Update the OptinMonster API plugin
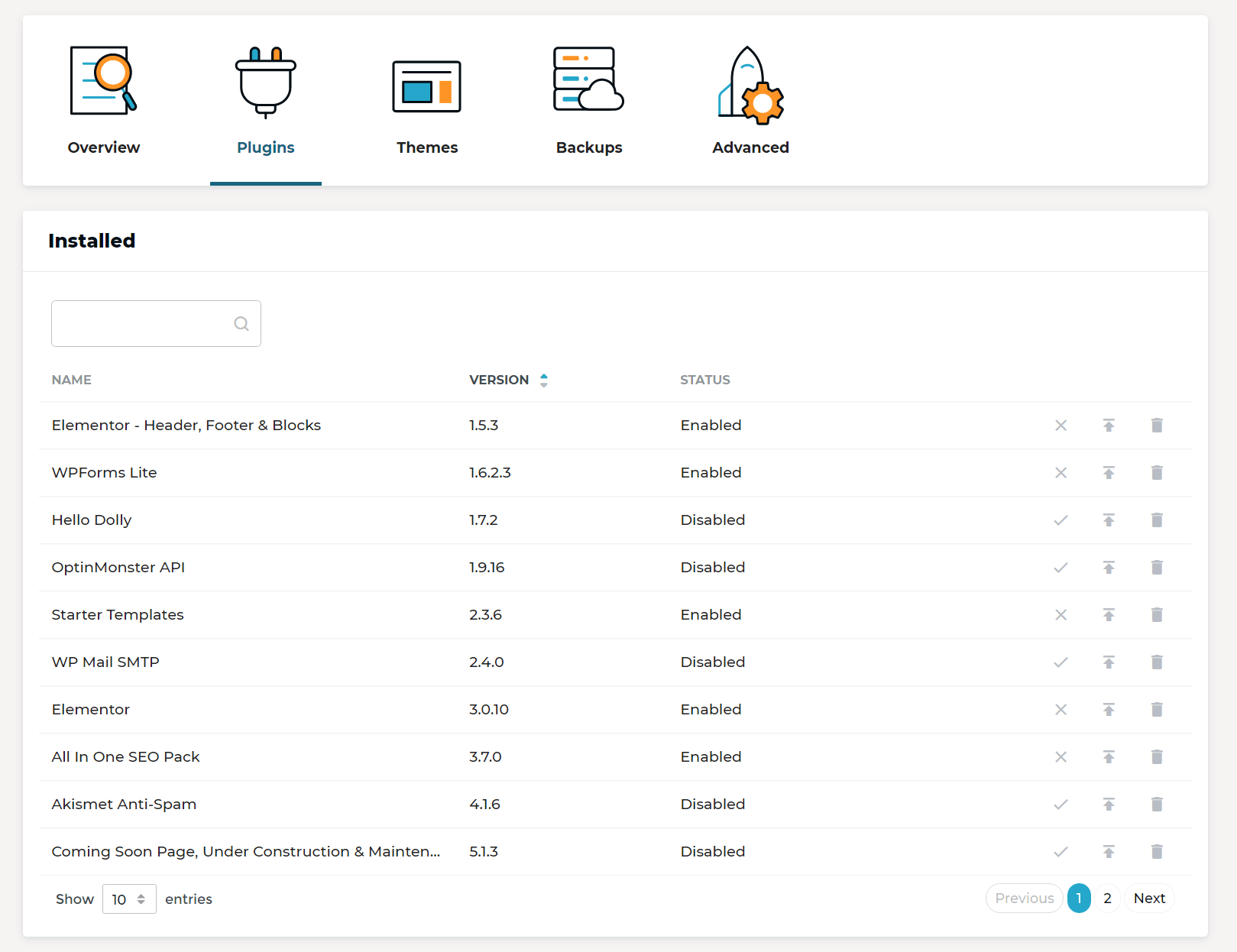1237x952 pixels. click(x=1109, y=568)
